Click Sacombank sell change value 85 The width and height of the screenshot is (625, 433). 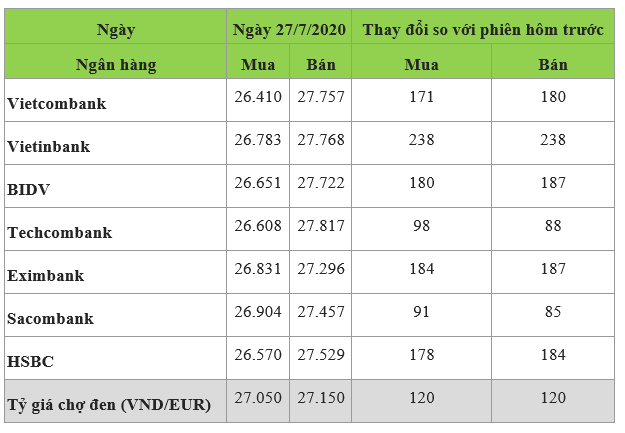coord(553,311)
